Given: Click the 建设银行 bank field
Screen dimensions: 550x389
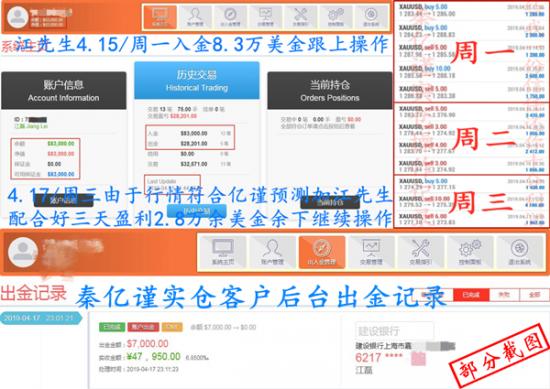Looking at the screenshot, I should tap(394, 330).
